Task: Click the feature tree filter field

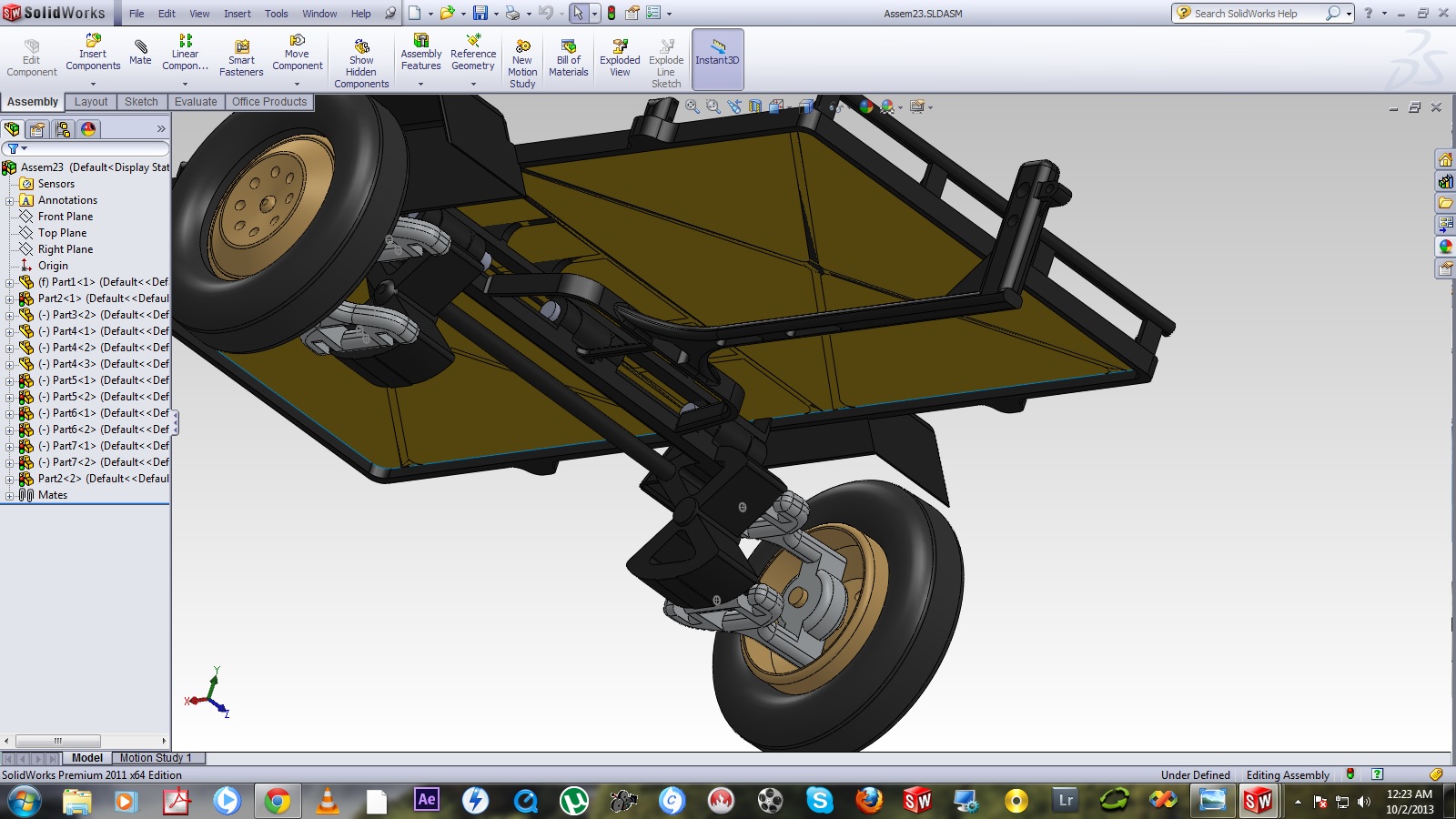Action: [x=86, y=148]
